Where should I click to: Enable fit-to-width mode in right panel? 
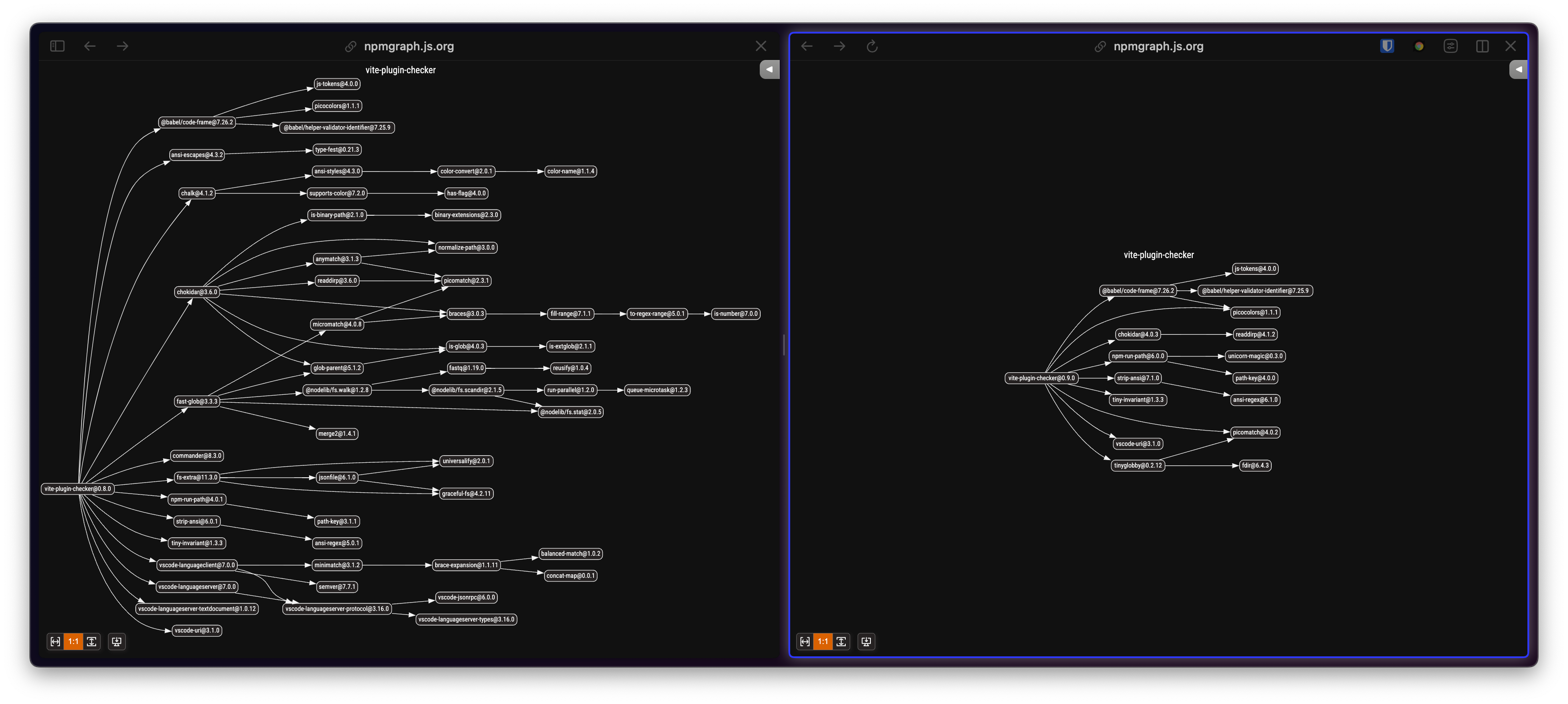click(x=805, y=641)
